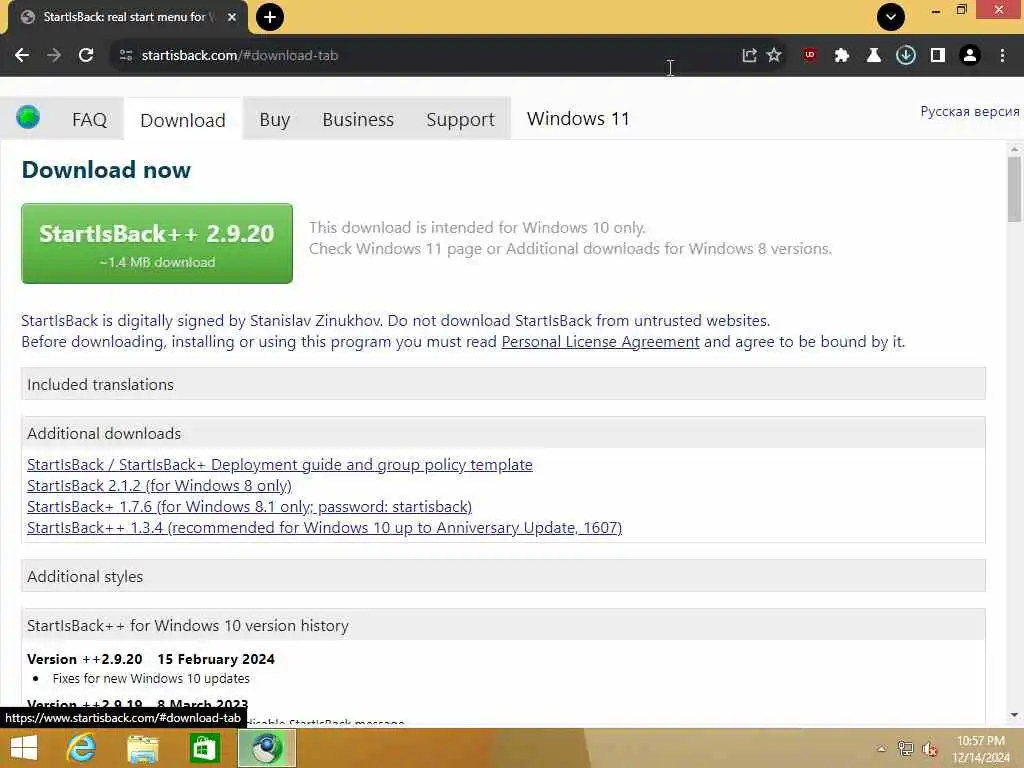Collapse the Windows 10 version history section
The width and height of the screenshot is (1024, 768).
pyautogui.click(x=503, y=625)
